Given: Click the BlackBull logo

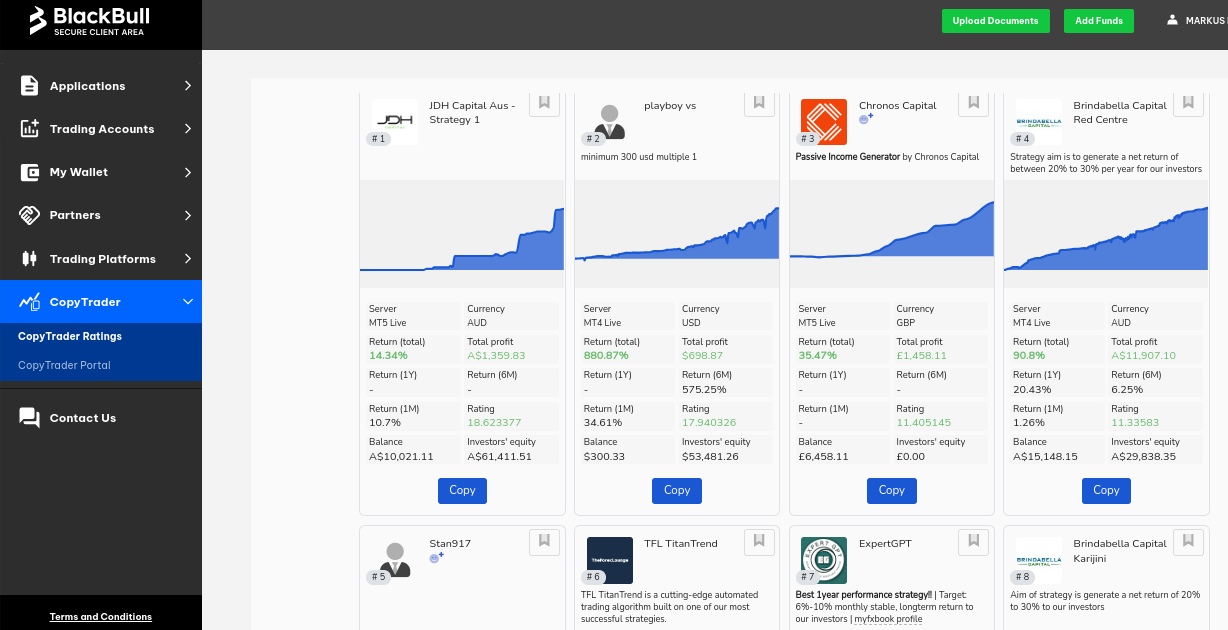Looking at the screenshot, I should click(x=89, y=21).
